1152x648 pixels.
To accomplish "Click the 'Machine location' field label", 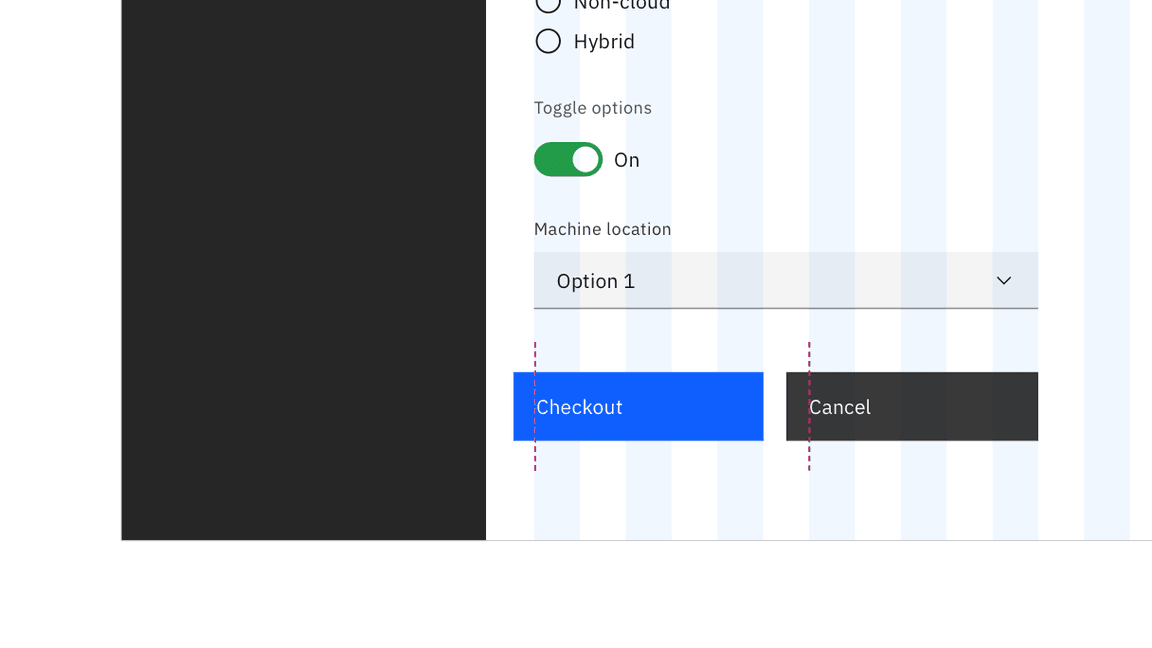I will (x=603, y=229).
